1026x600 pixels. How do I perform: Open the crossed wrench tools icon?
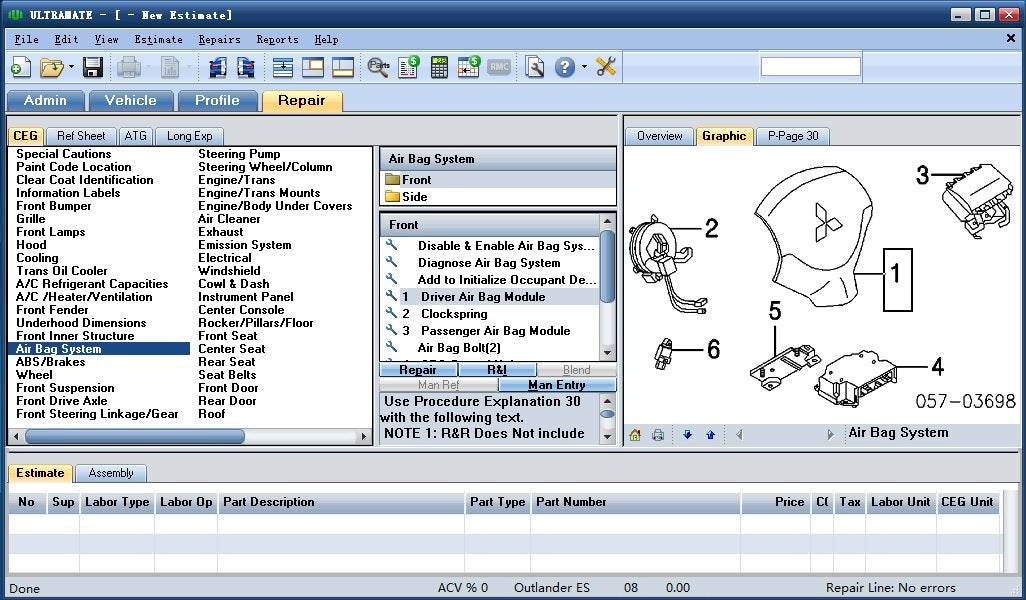(x=606, y=67)
